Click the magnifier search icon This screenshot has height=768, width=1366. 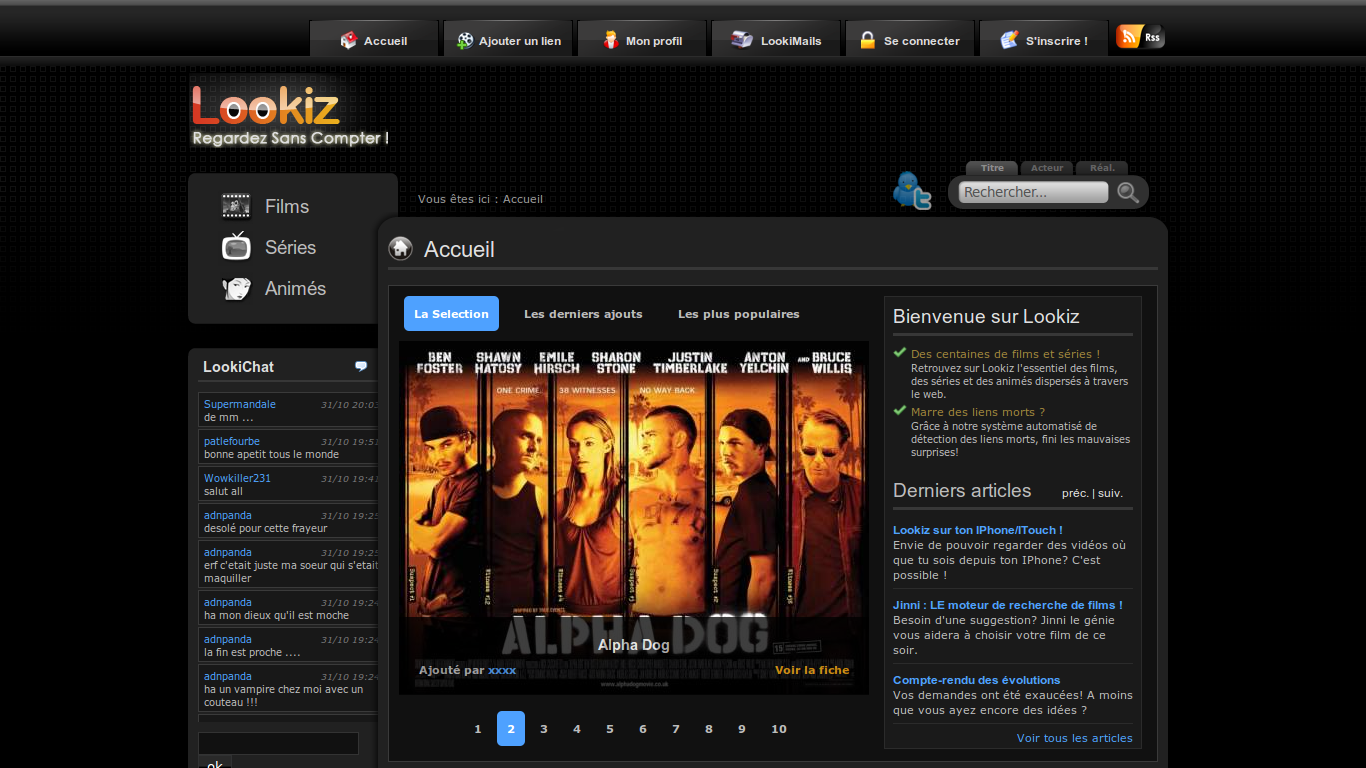click(1128, 193)
